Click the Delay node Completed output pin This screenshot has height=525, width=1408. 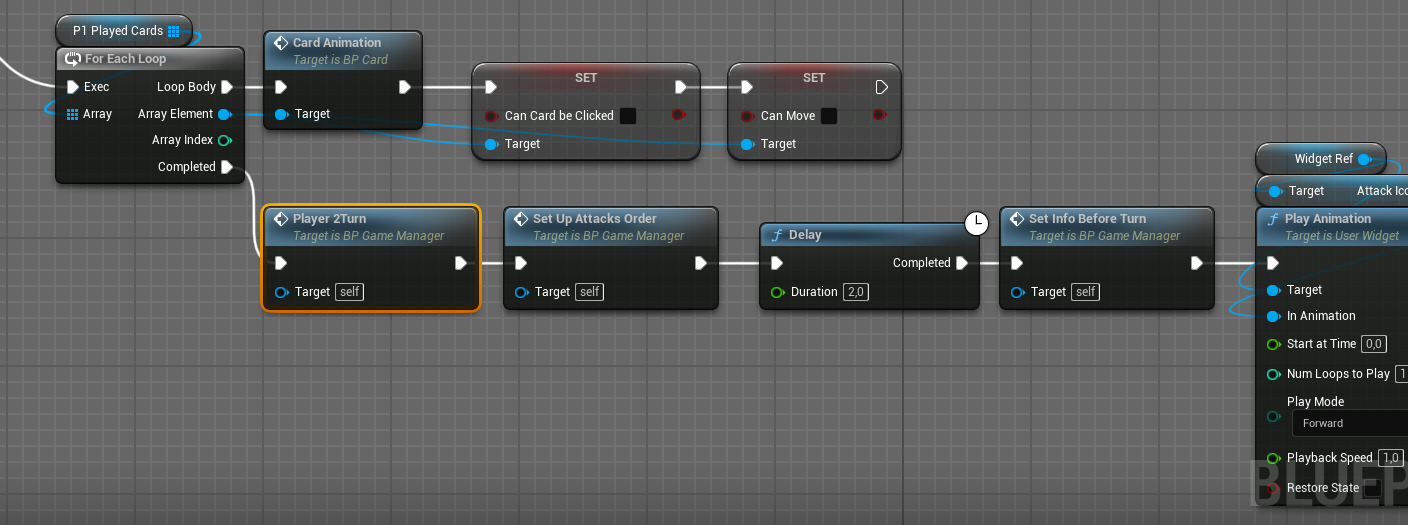pyautogui.click(x=962, y=263)
